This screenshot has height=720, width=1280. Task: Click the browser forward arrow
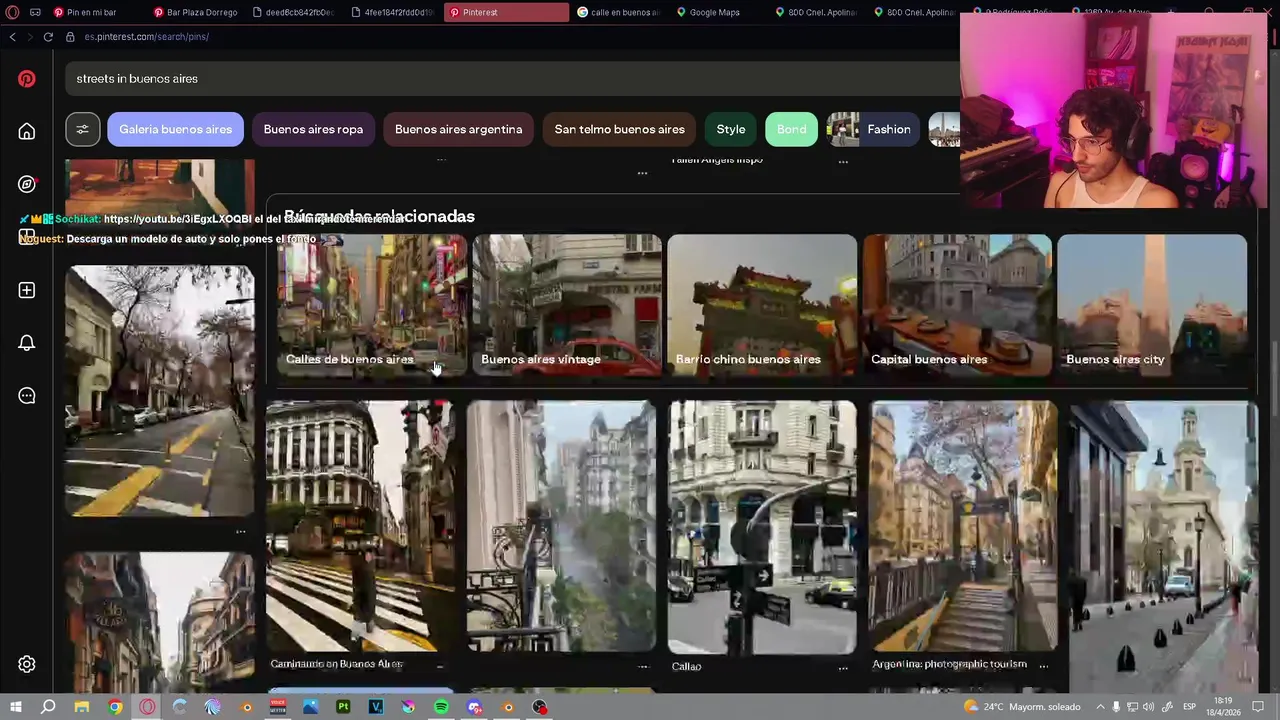pyautogui.click(x=30, y=37)
